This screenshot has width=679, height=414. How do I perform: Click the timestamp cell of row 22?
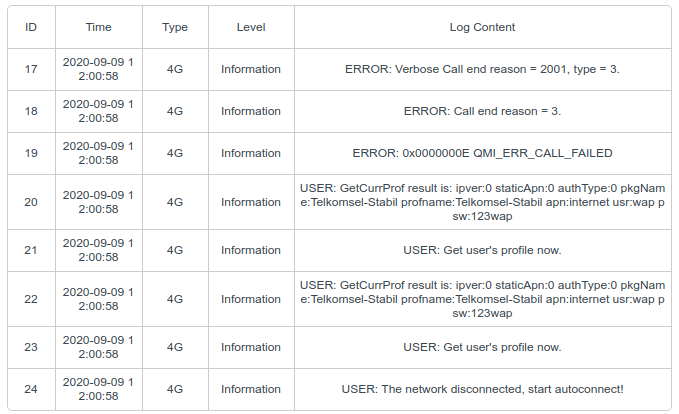[99, 299]
